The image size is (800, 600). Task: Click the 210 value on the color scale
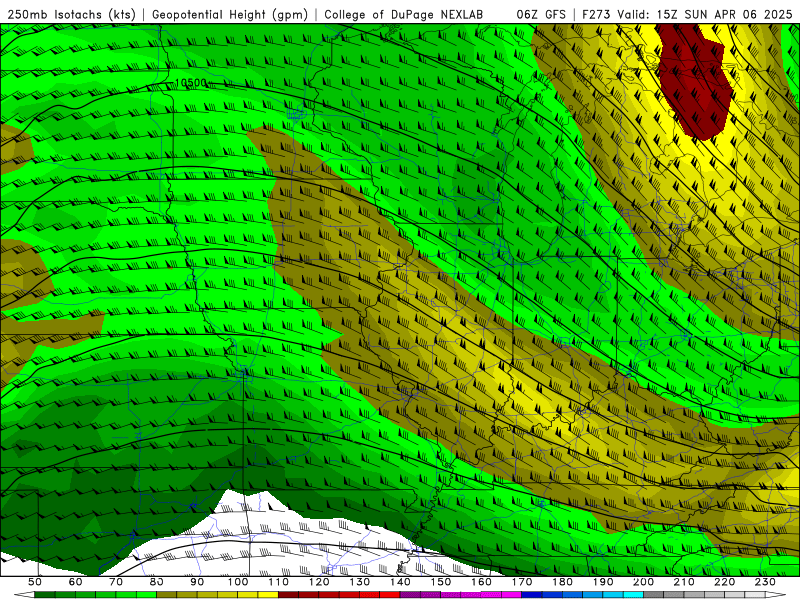coord(684,582)
